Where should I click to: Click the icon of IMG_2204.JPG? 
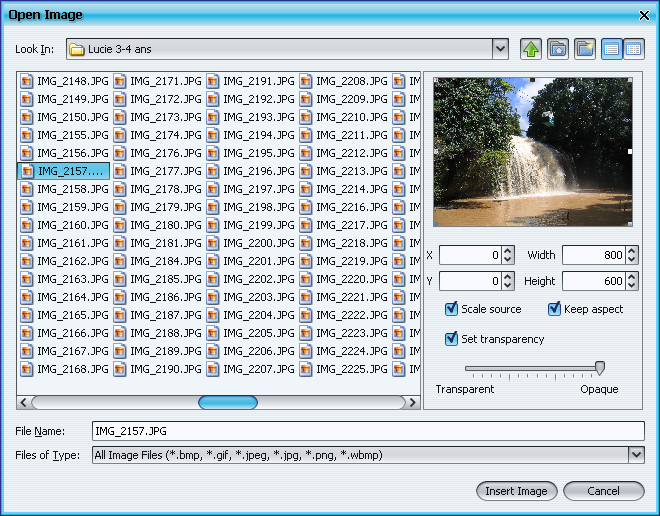click(213, 315)
